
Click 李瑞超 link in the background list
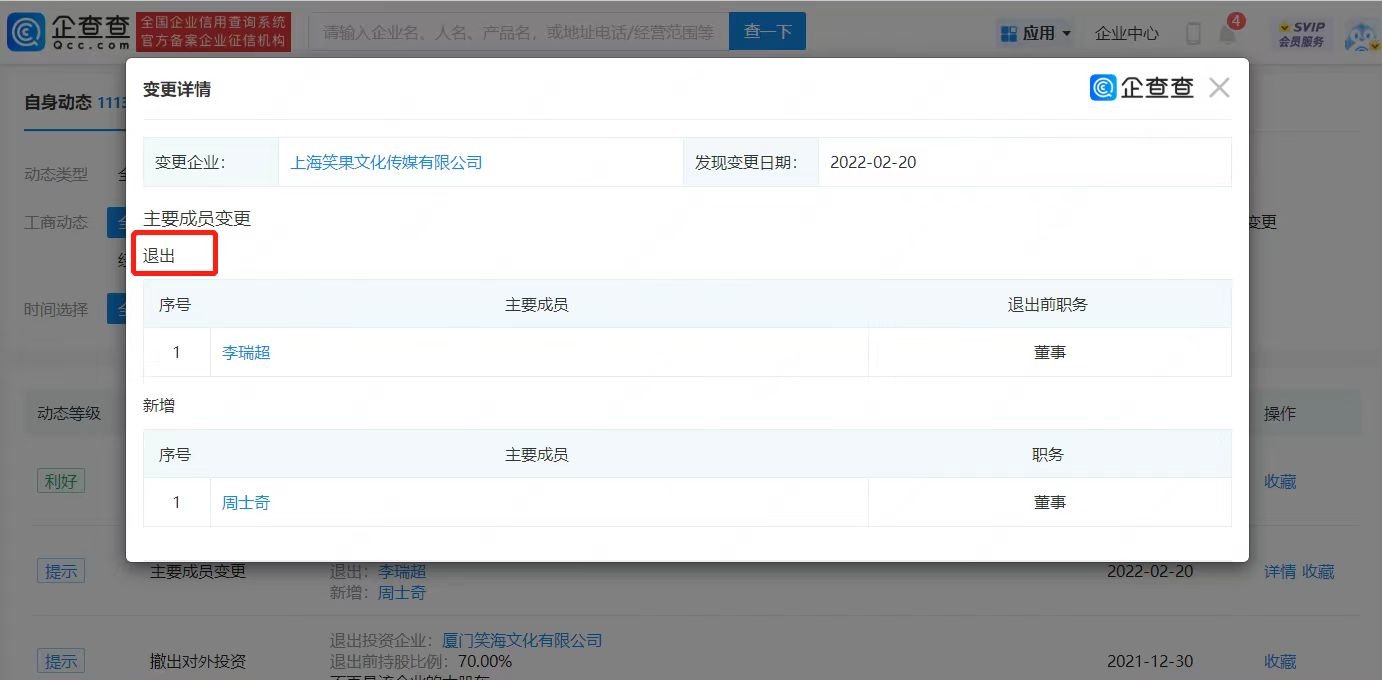(x=402, y=572)
